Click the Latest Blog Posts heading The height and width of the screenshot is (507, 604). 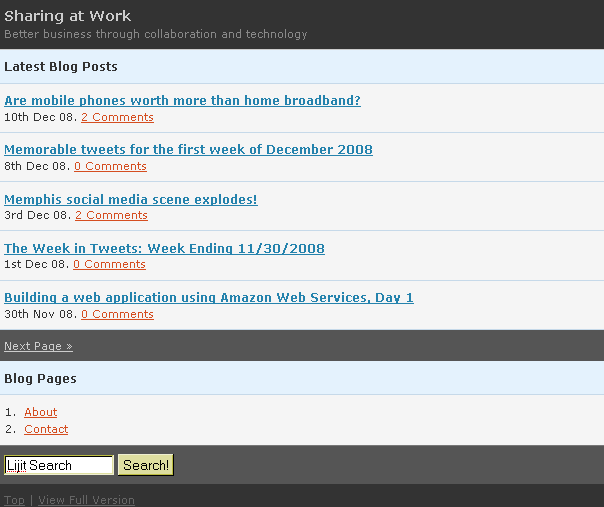pyautogui.click(x=61, y=67)
